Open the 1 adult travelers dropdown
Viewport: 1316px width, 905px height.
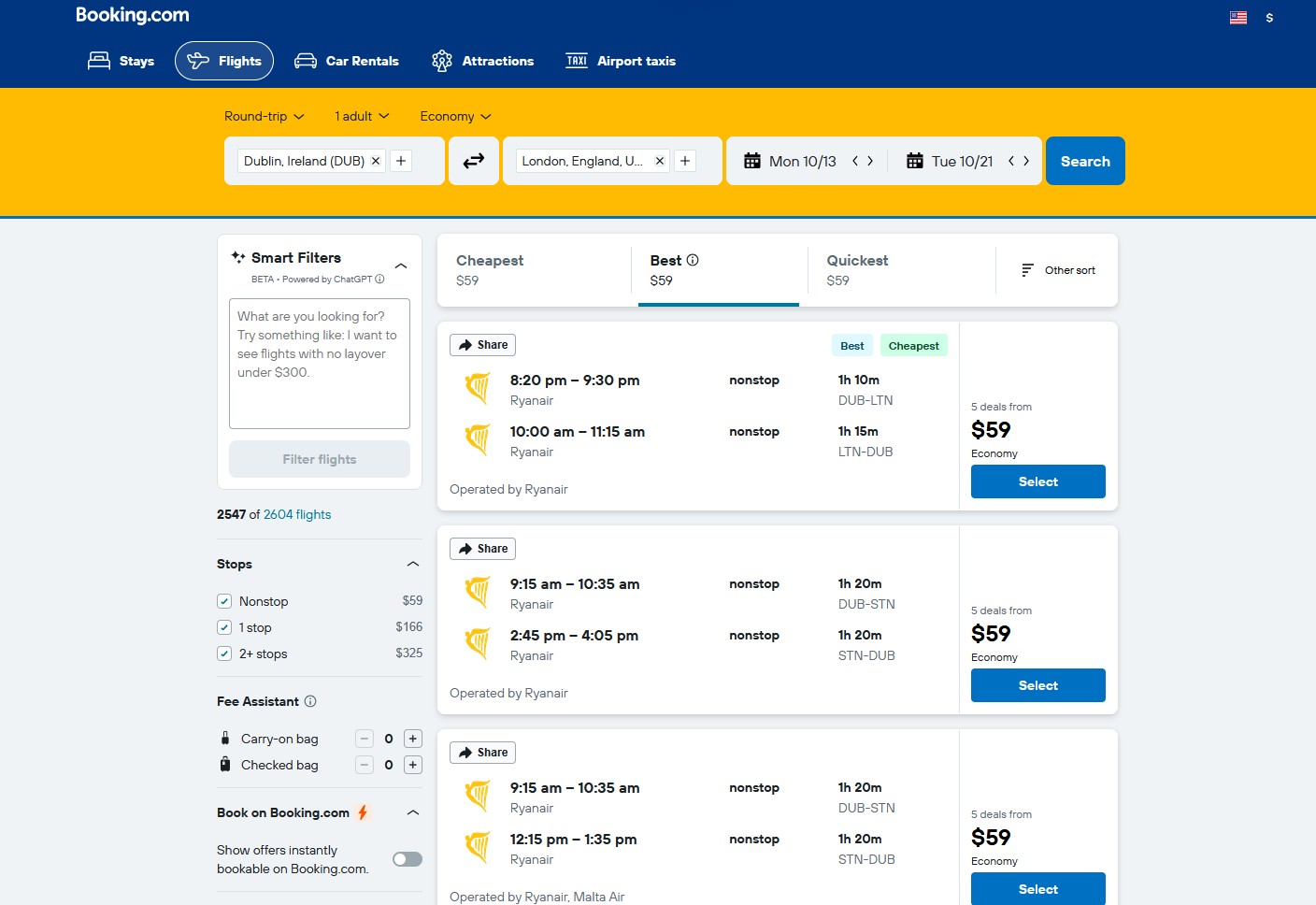[362, 116]
